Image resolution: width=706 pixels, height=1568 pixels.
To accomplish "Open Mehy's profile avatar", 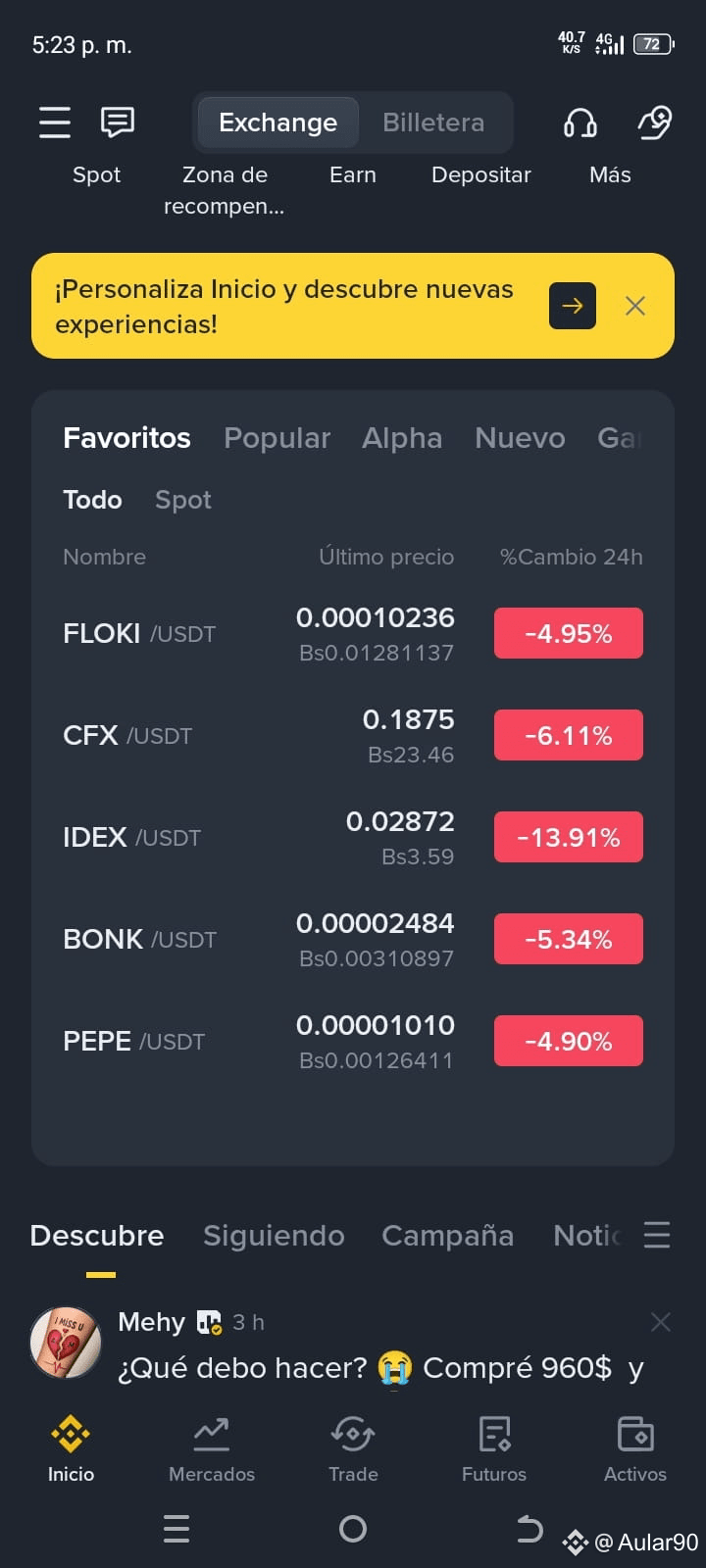I will coord(66,1343).
